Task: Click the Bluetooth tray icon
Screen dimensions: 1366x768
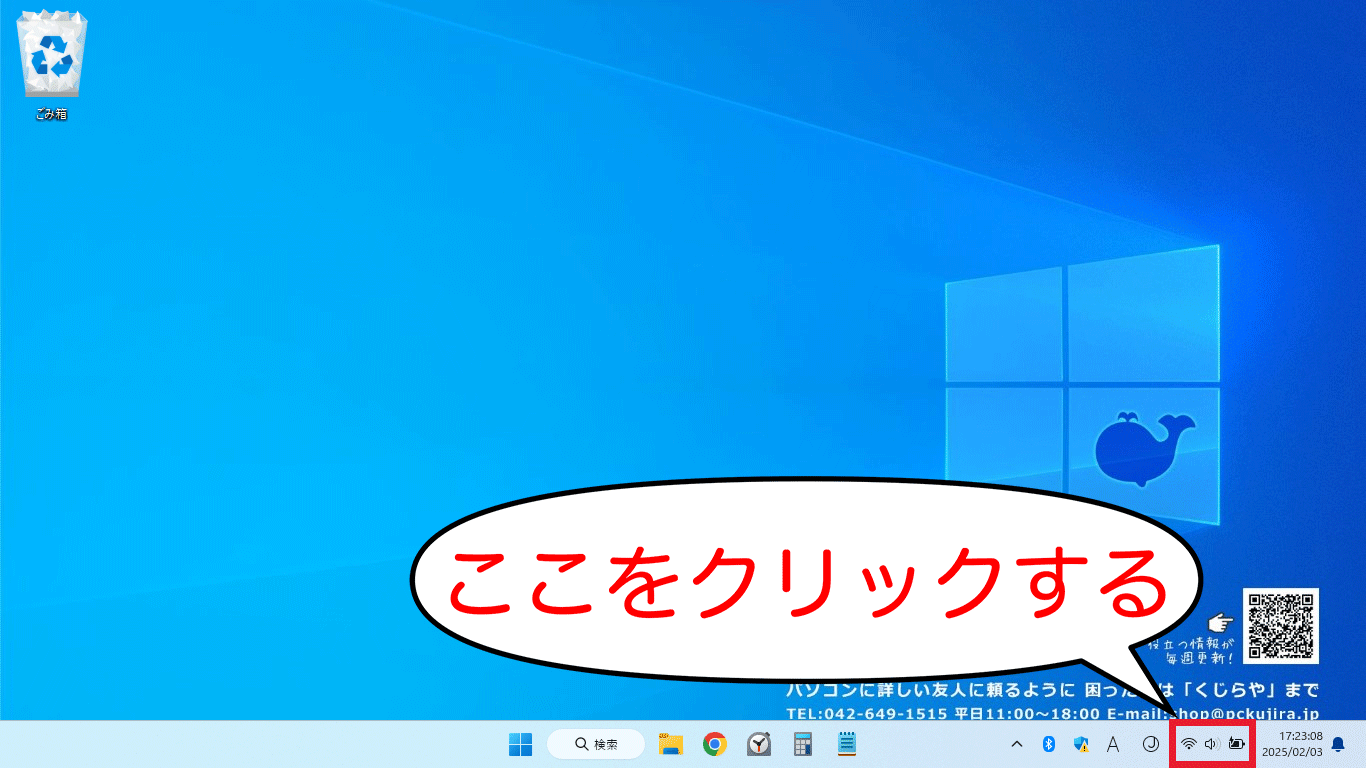Action: tap(1049, 744)
